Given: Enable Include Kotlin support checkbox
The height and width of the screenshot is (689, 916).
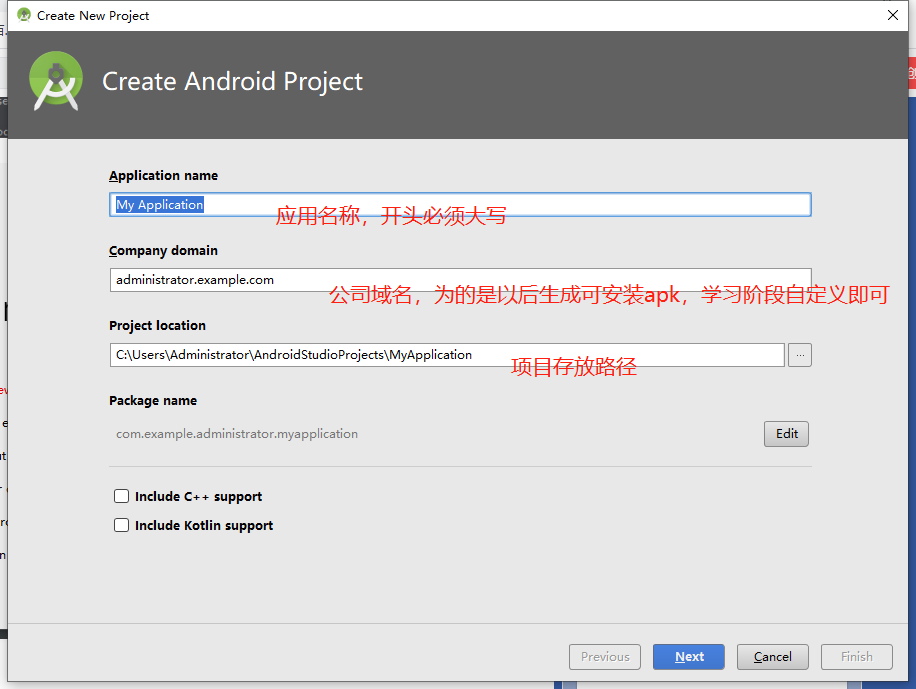Looking at the screenshot, I should click(122, 525).
